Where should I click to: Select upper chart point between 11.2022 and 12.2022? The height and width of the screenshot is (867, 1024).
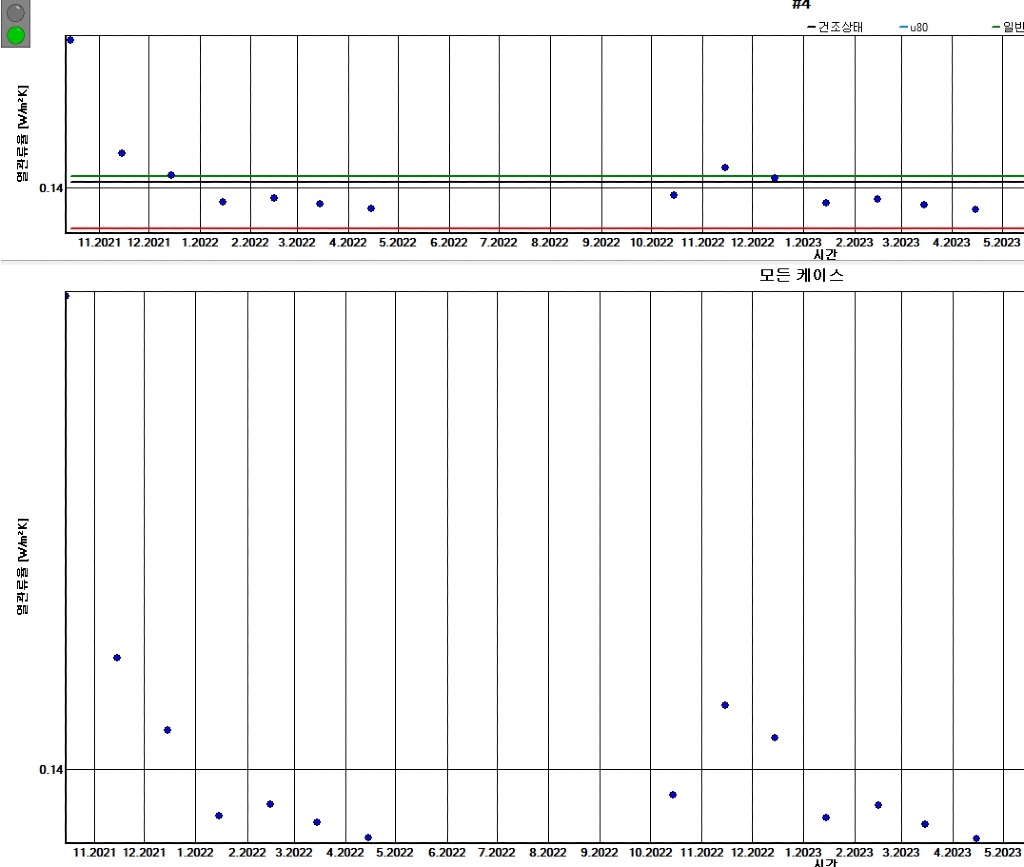point(725,167)
